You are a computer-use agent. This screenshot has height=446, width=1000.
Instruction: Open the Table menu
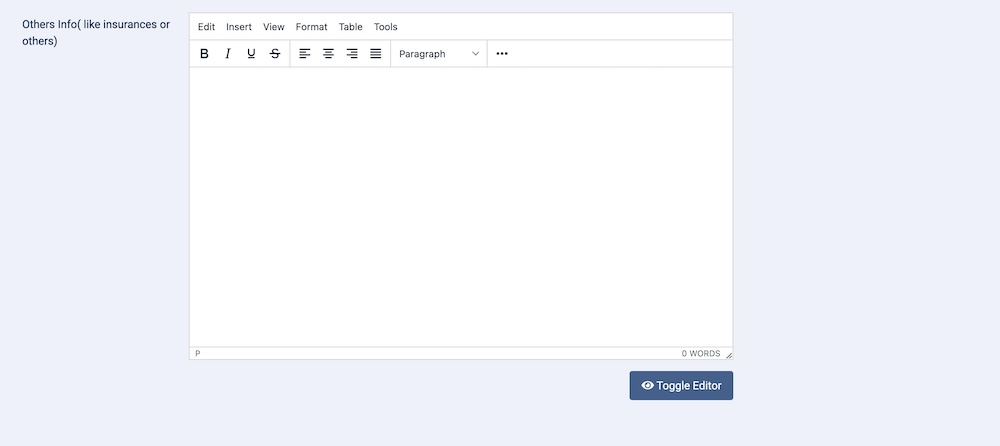coord(350,27)
